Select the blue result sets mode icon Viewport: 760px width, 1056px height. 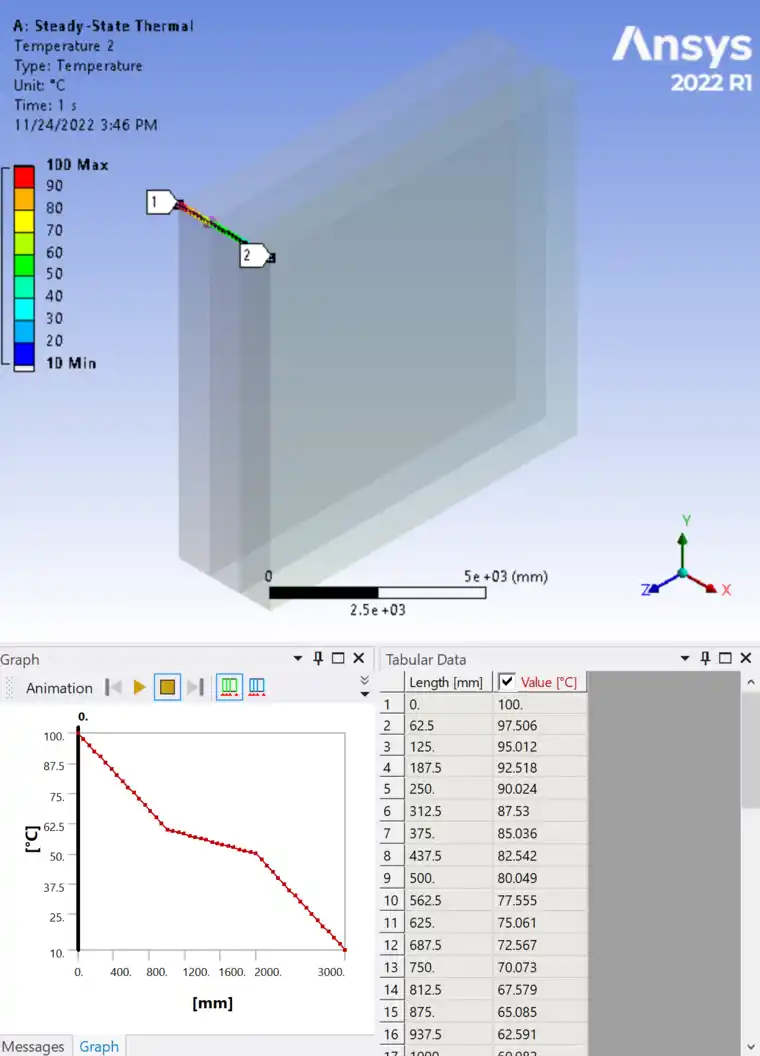pyautogui.click(x=257, y=687)
